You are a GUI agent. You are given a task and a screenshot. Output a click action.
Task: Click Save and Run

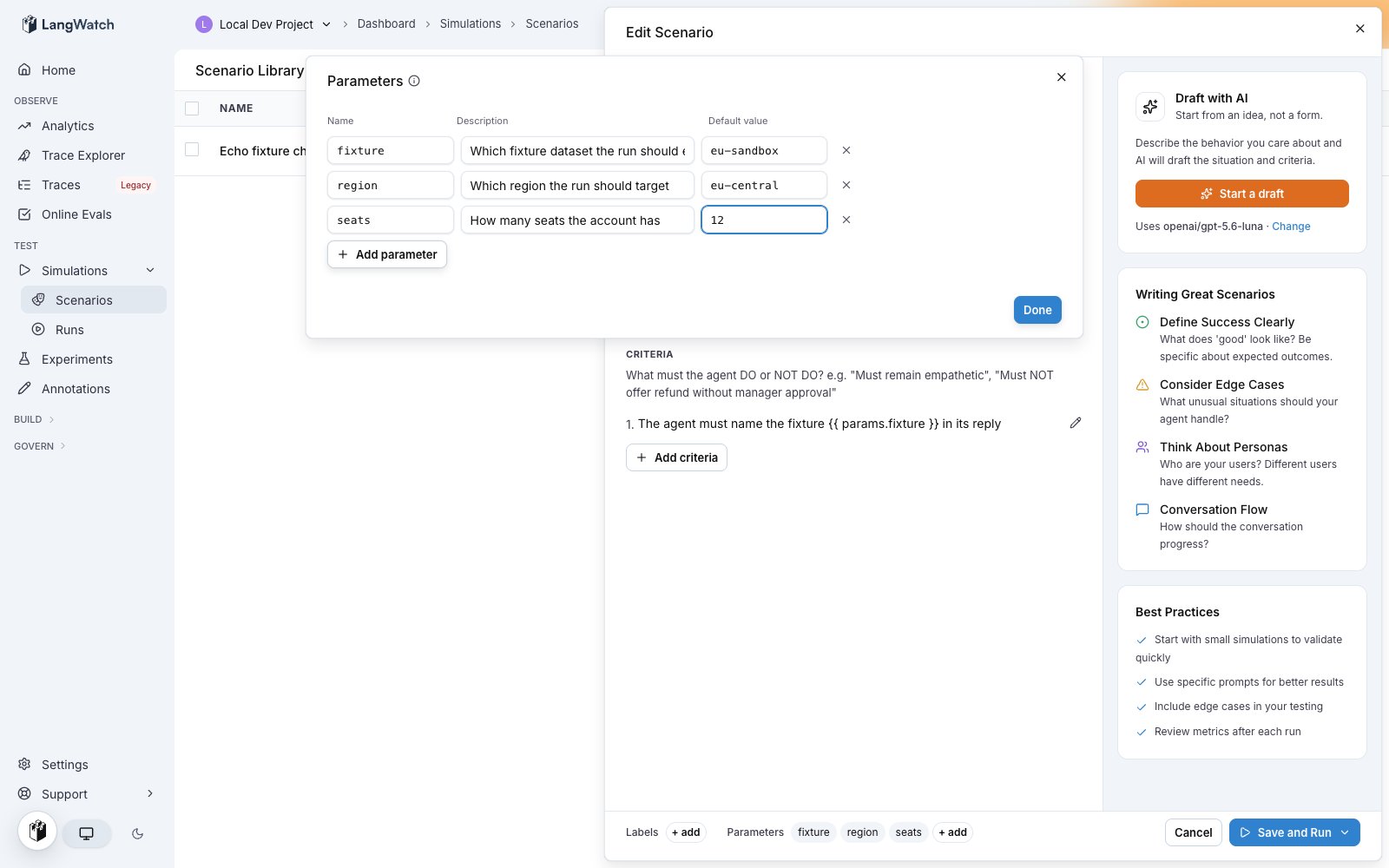pyautogui.click(x=1285, y=832)
